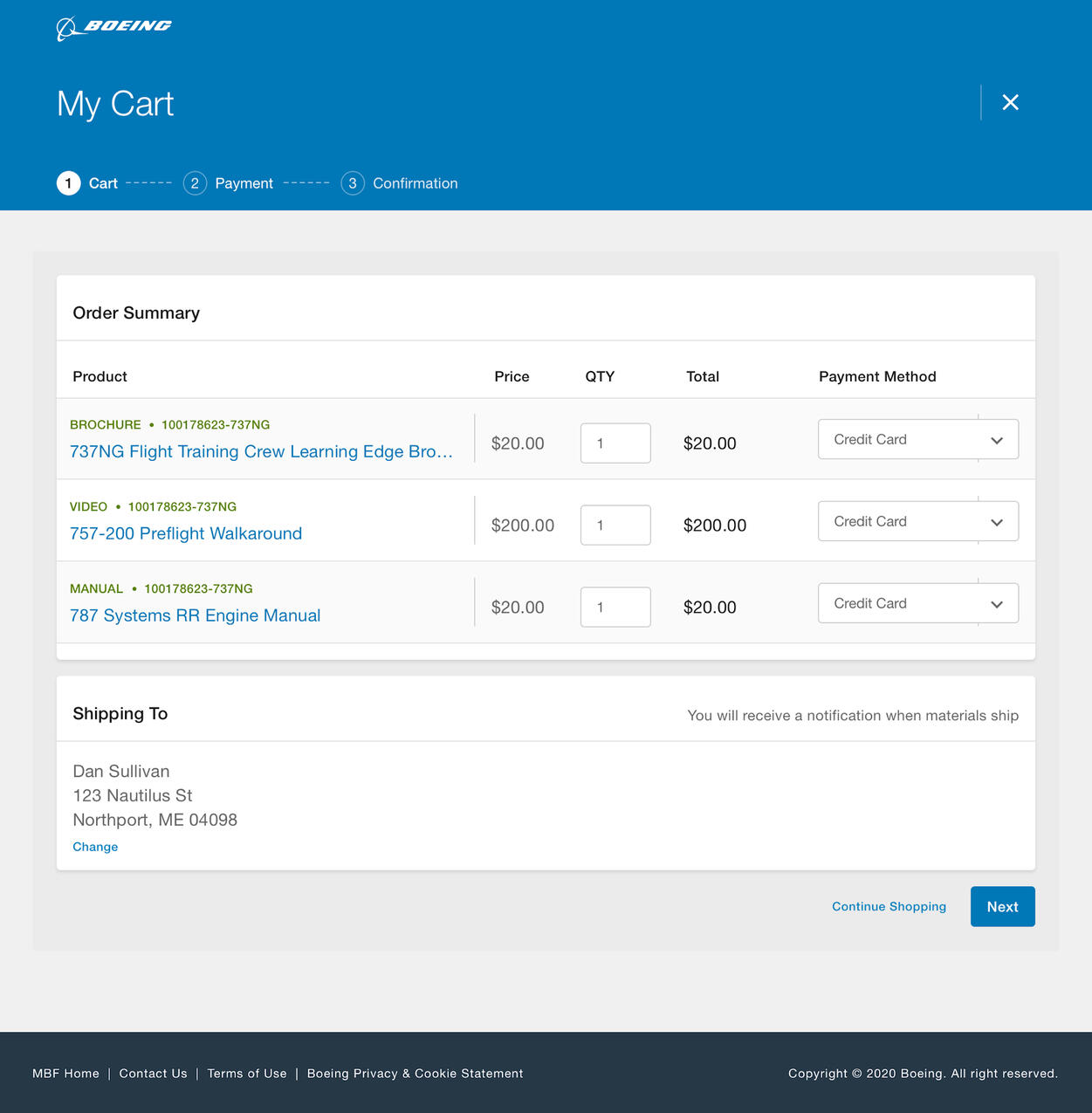Expand payment method for 757-200 Preflight Walkaround
Viewport: 1092px width, 1113px height.
(917, 521)
